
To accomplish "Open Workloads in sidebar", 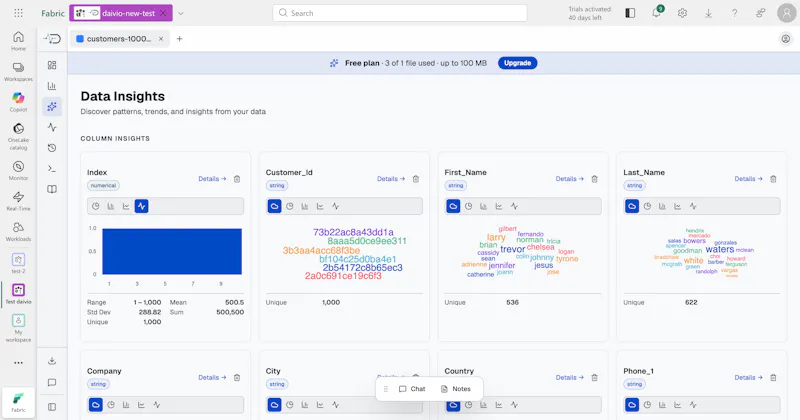I will click(x=18, y=232).
